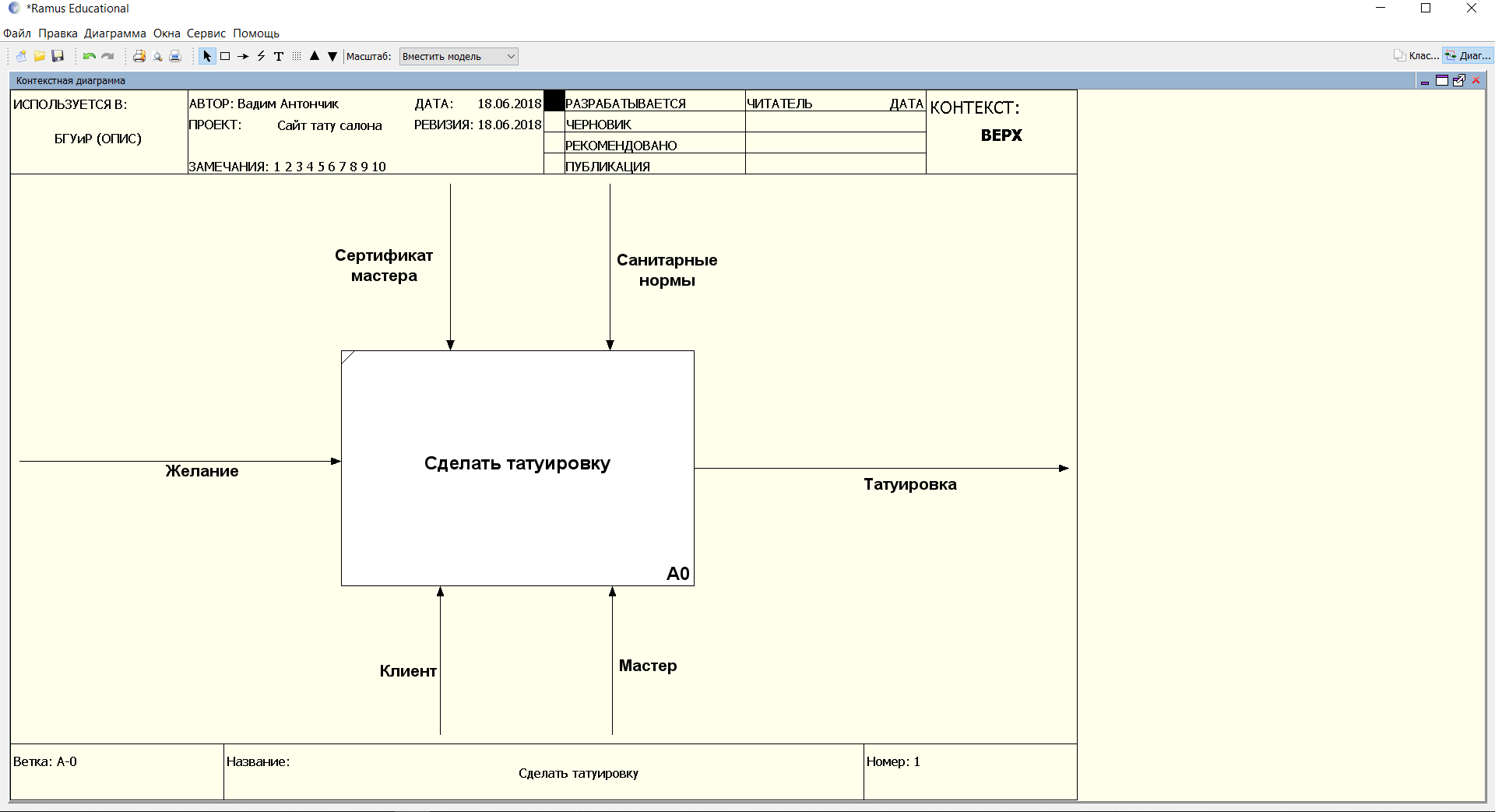1495x812 pixels.
Task: Select the cursor pointer tool
Action: click(x=207, y=56)
